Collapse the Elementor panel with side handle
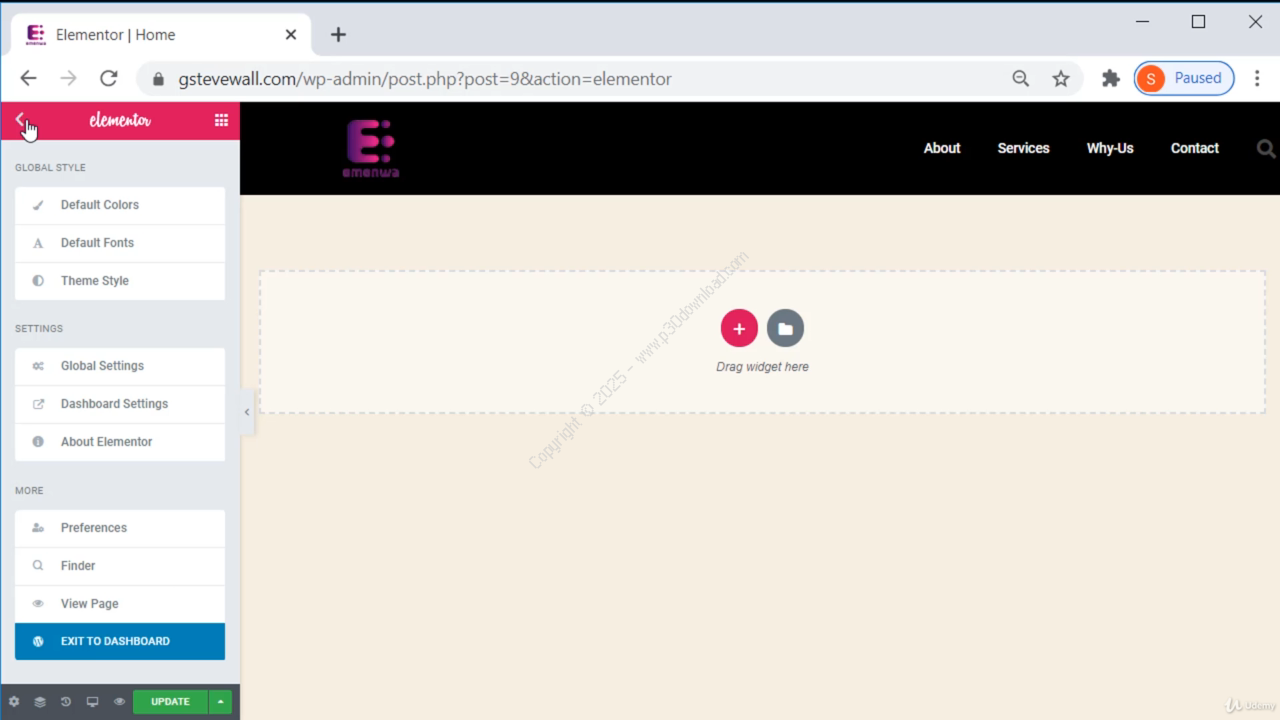Viewport: 1280px width, 720px height. (x=247, y=412)
